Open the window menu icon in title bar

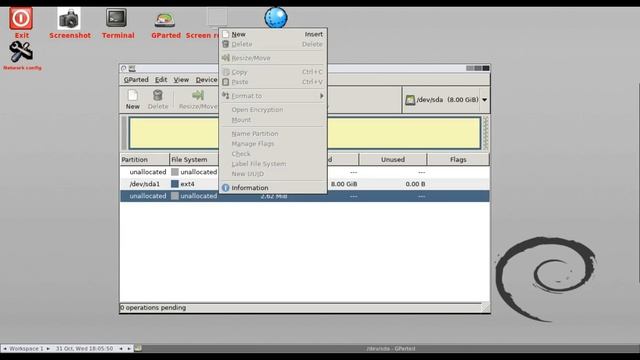point(124,68)
